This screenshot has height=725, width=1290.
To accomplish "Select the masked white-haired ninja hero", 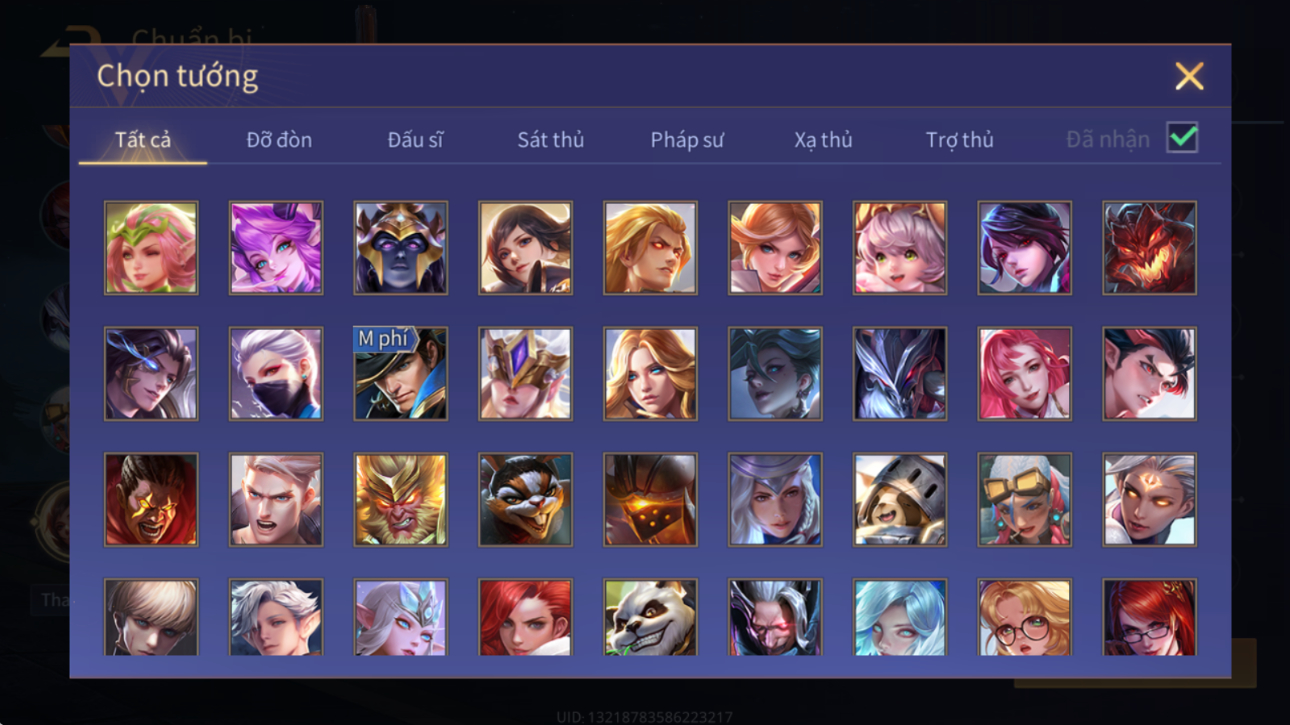I will click(276, 374).
